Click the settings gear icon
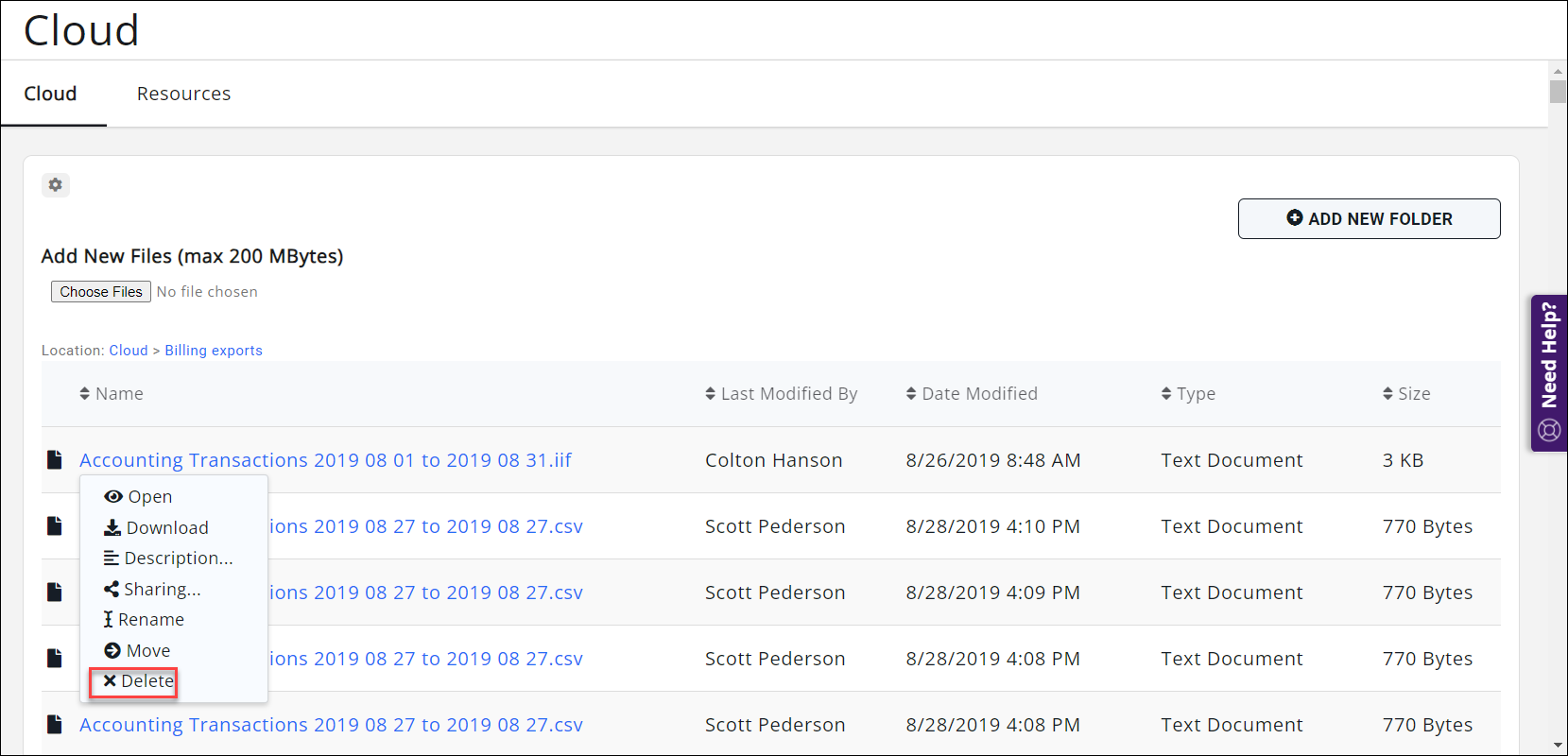The height and width of the screenshot is (756, 1568). coord(56,185)
